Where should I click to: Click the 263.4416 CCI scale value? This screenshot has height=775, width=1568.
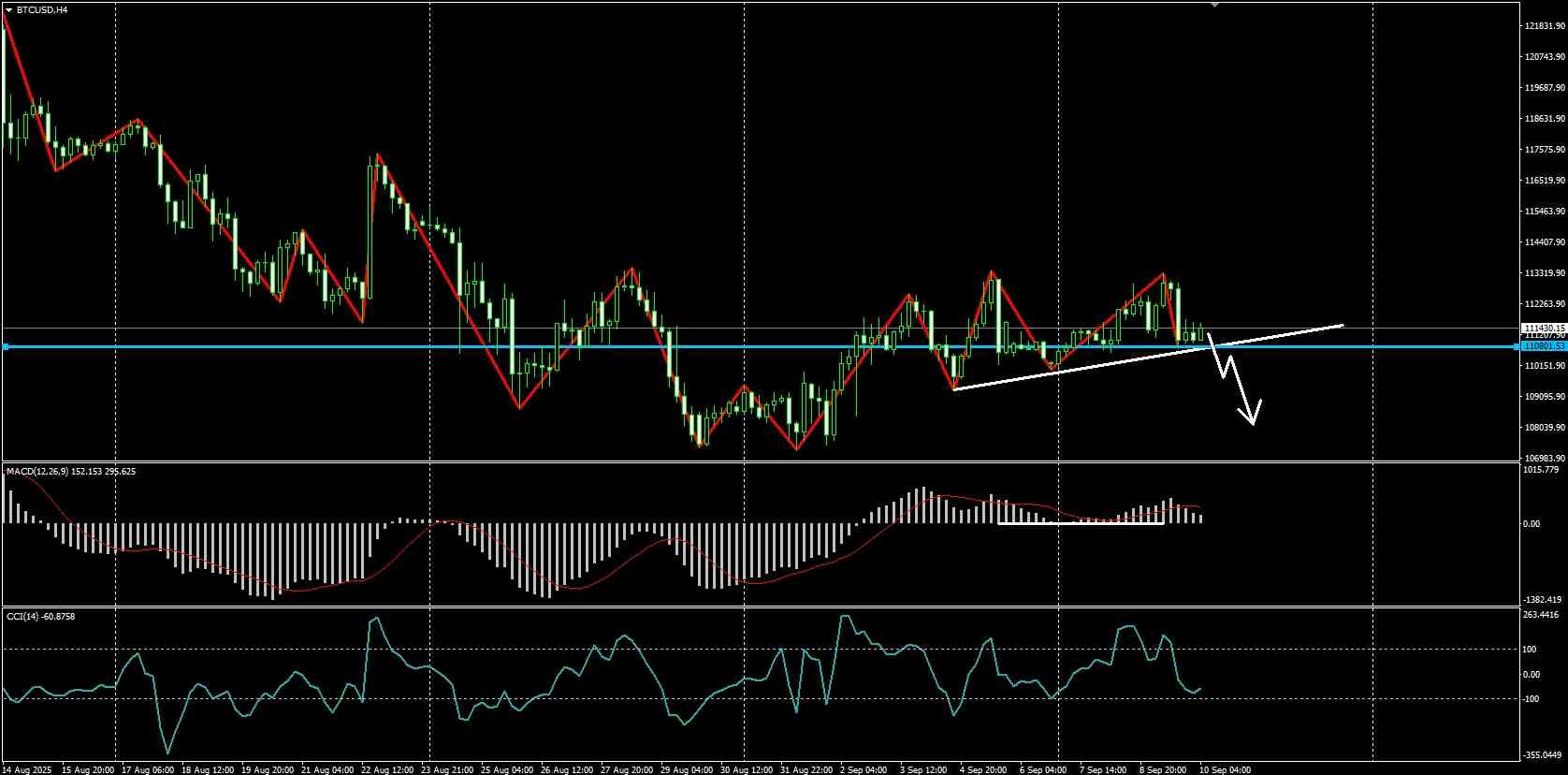point(1542,615)
